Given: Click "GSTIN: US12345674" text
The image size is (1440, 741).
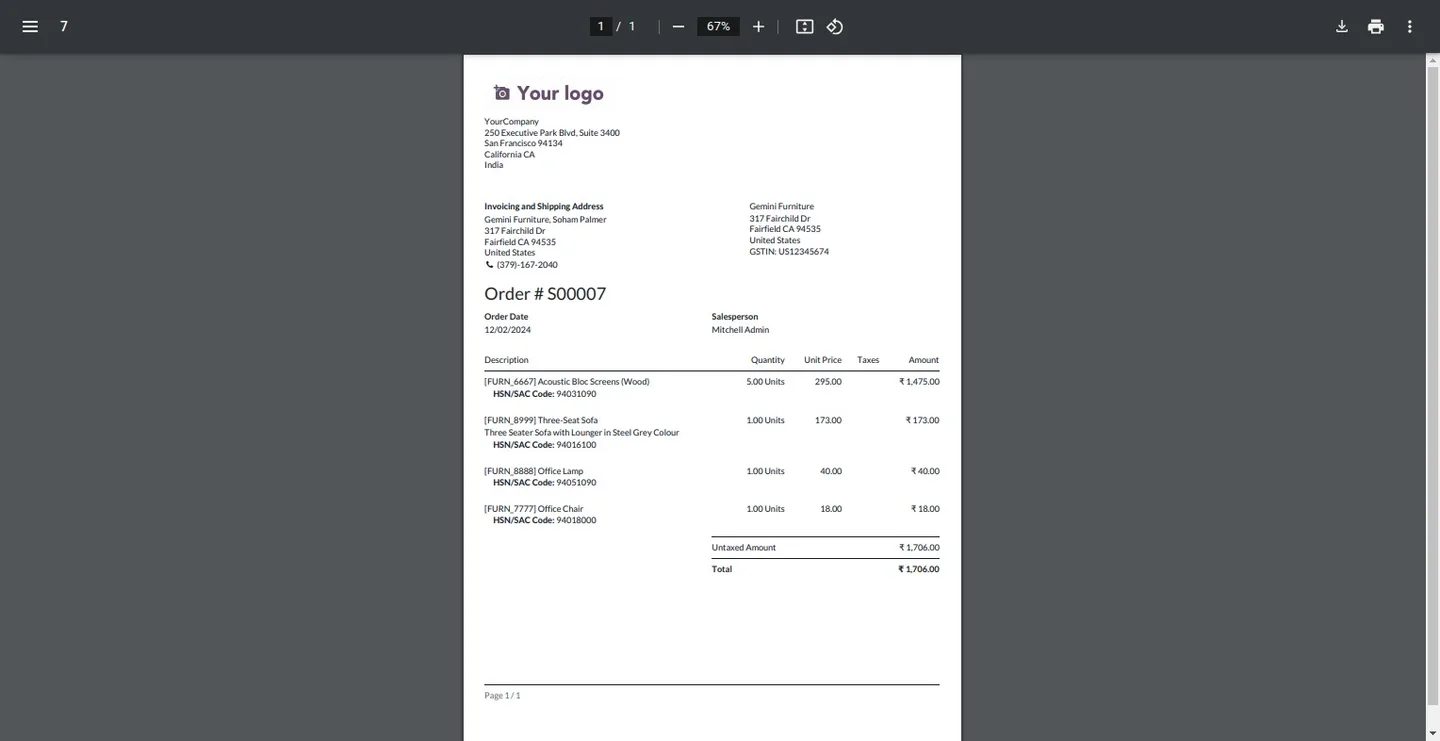Looking at the screenshot, I should 789,252.
